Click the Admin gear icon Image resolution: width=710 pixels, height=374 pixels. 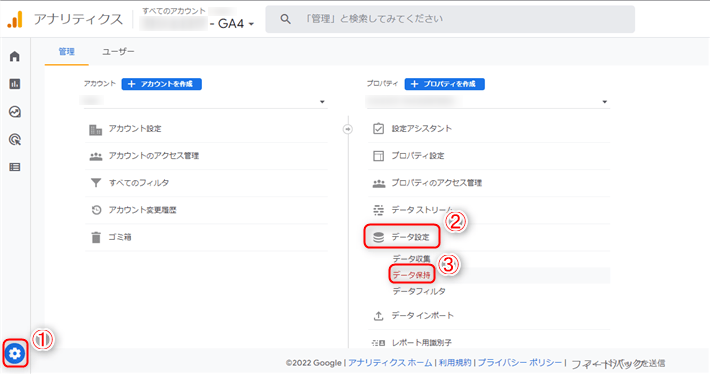click(x=15, y=353)
